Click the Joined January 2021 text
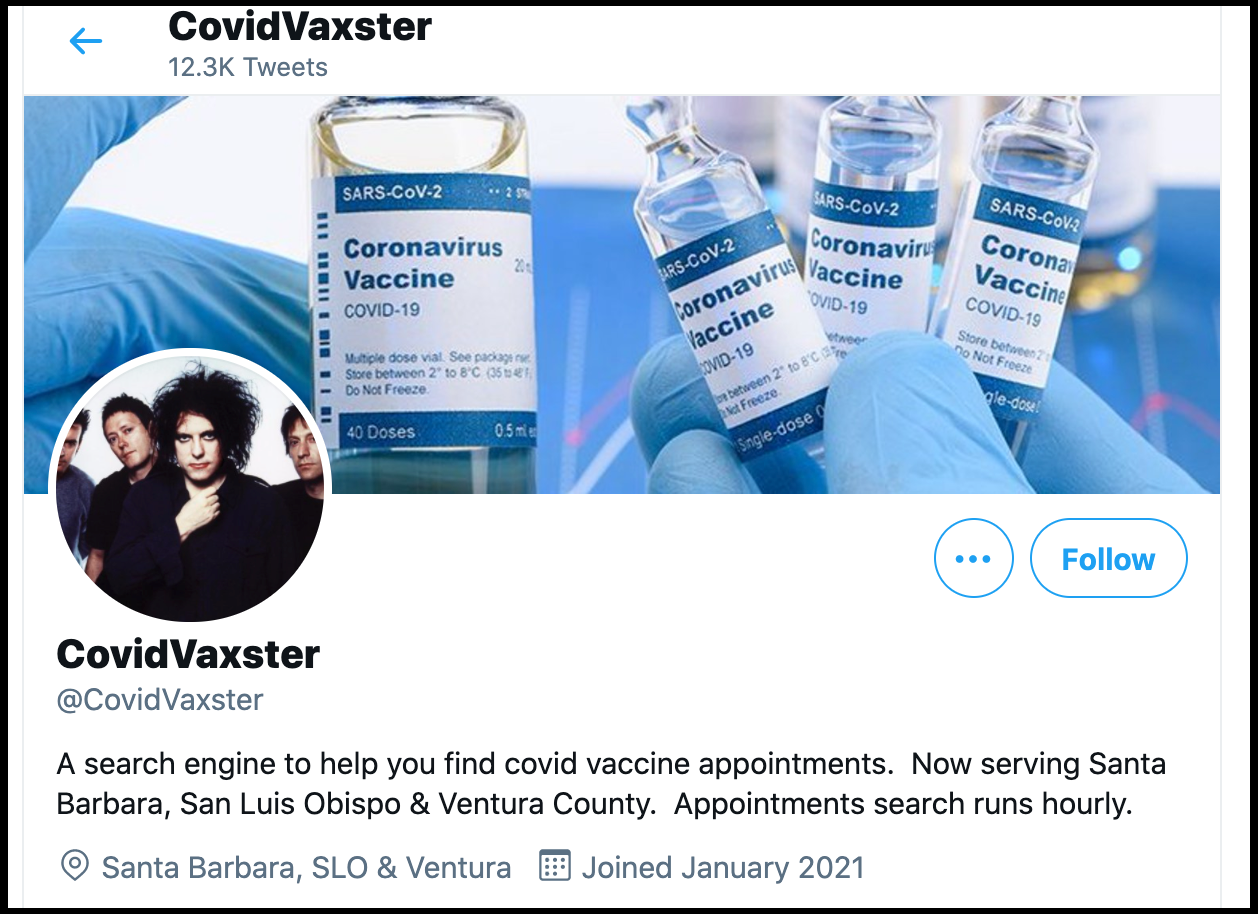 click(722, 867)
